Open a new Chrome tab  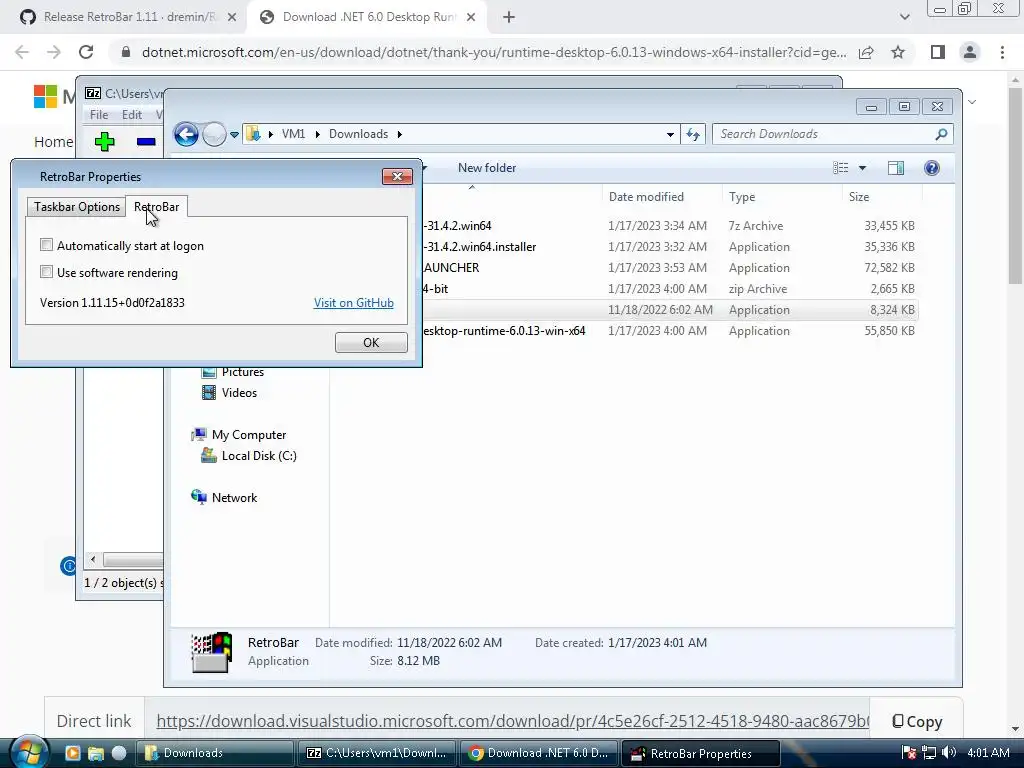pos(509,18)
